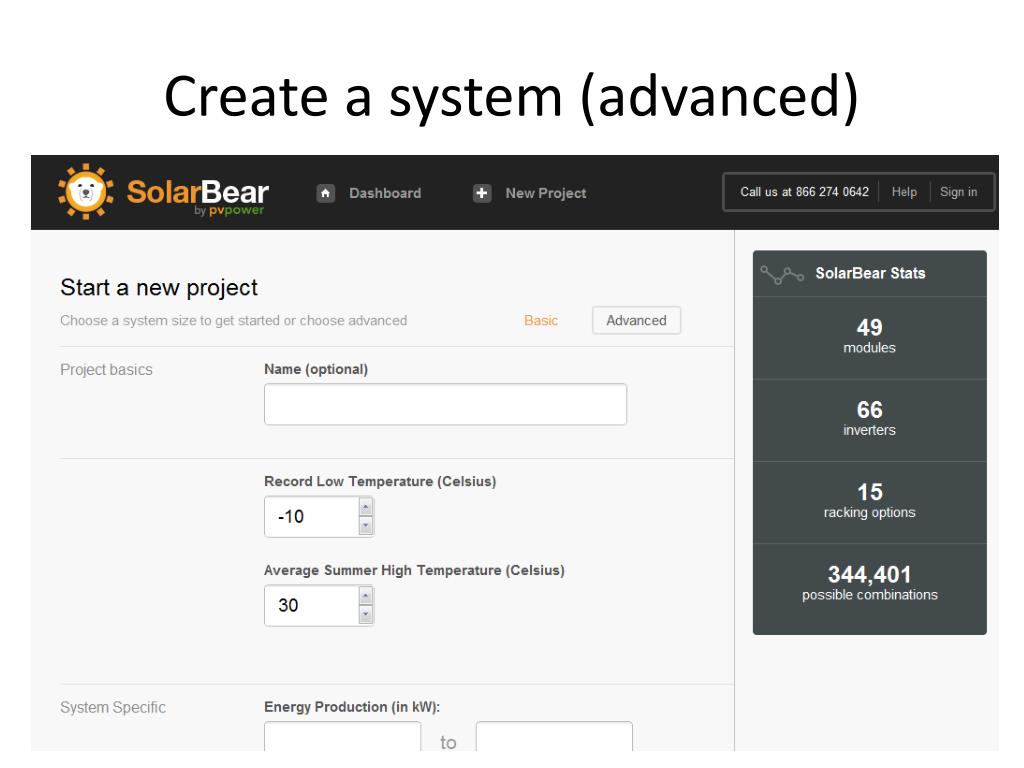Image resolution: width=1024 pixels, height=768 pixels.
Task: Click the New Project plus icon
Action: [x=482, y=193]
